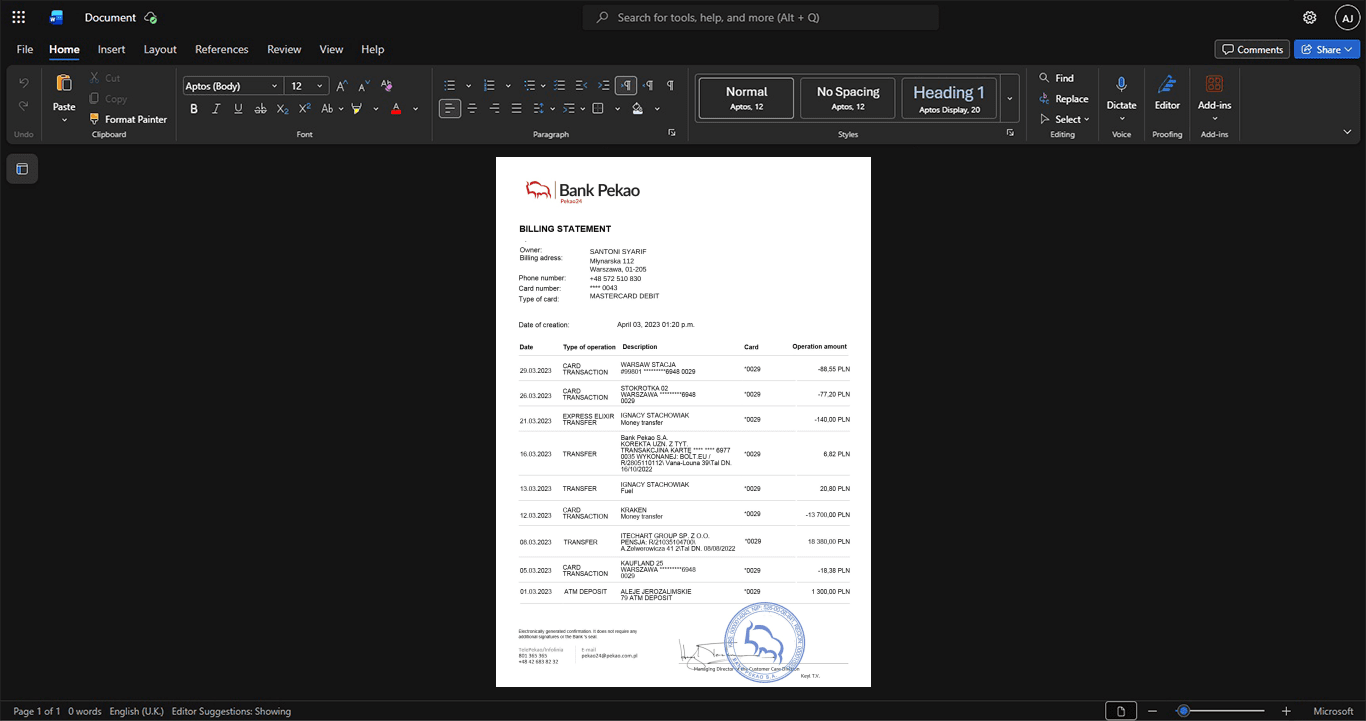This screenshot has width=1366, height=721.
Task: Open the File menu
Action: click(25, 49)
